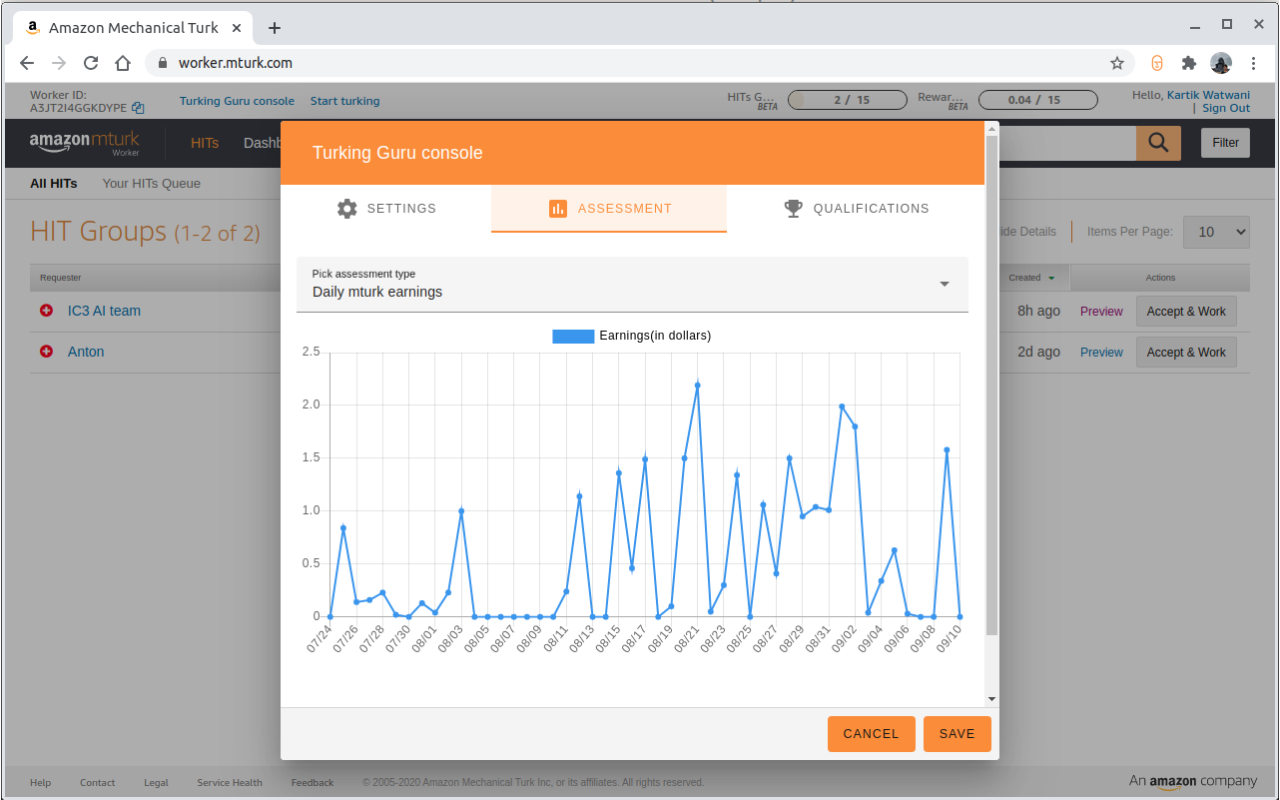Click the assessment dropdown arrow
This screenshot has height=800, width=1280.
944,284
